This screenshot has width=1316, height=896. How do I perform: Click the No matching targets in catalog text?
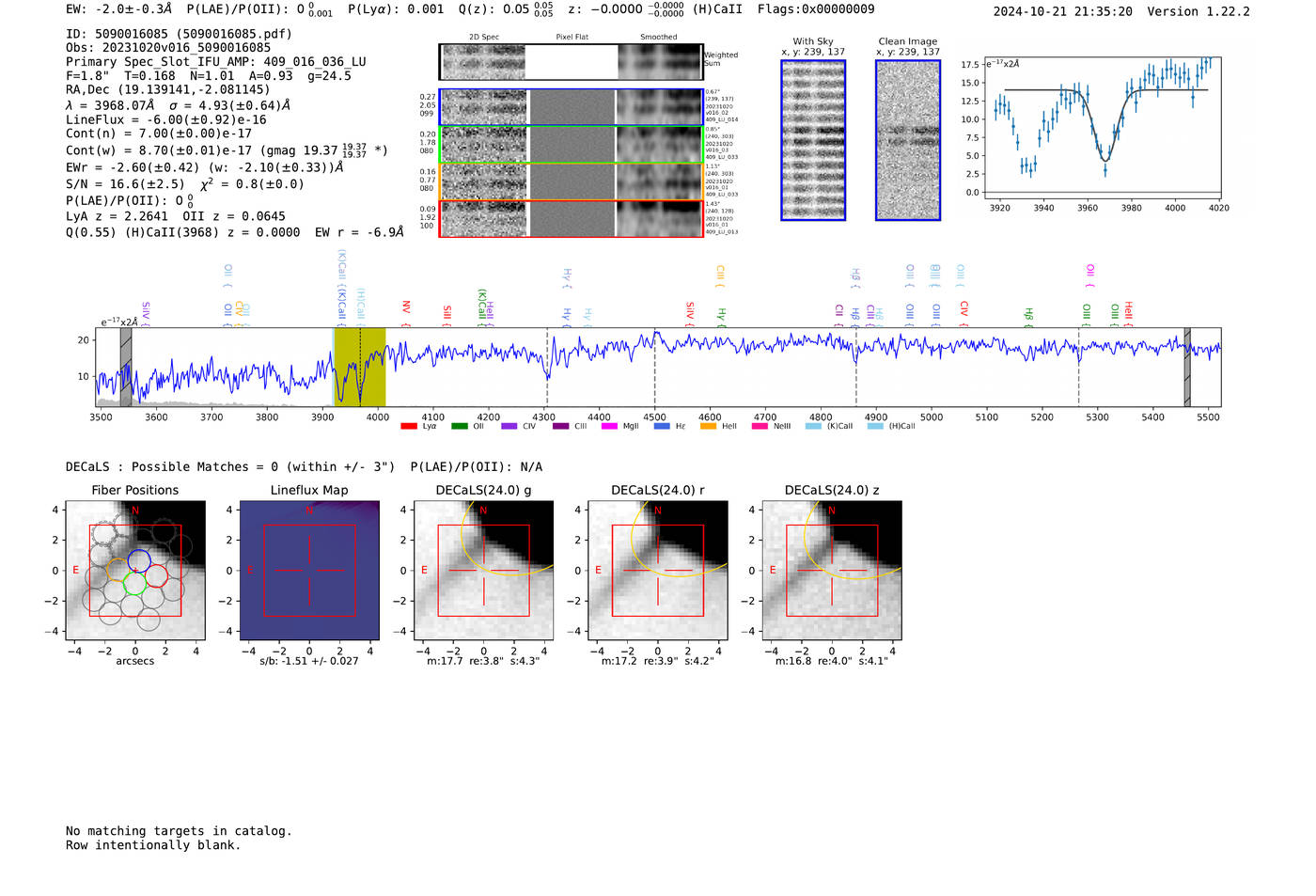[179, 831]
